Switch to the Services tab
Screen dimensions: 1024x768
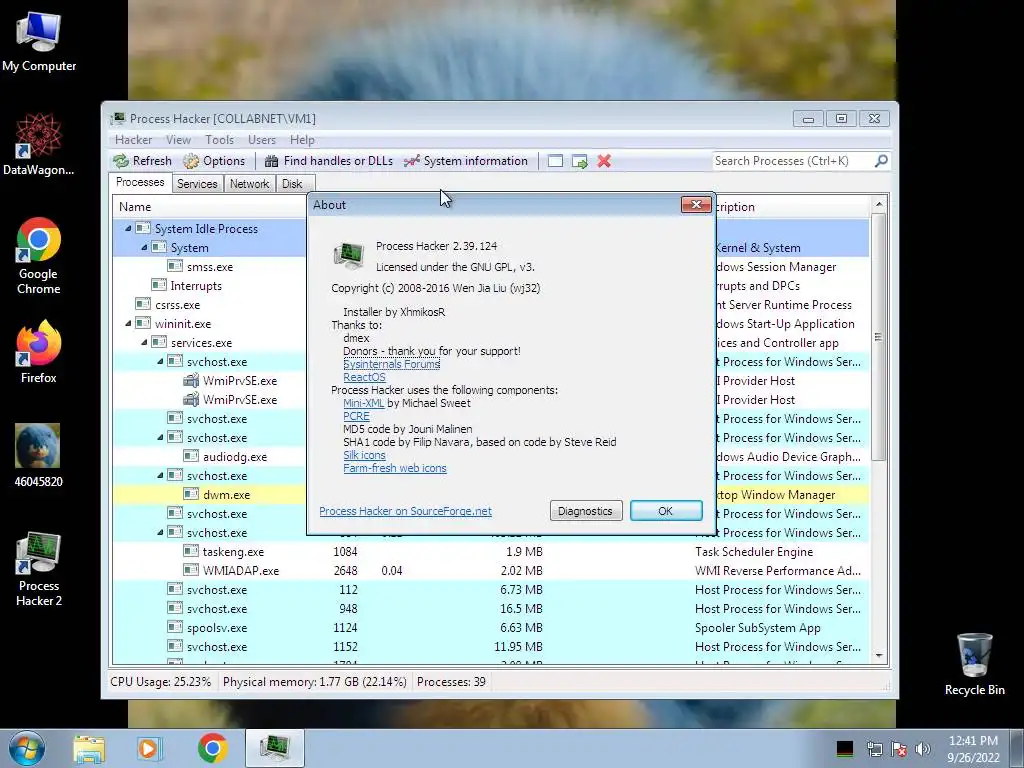[x=197, y=184]
